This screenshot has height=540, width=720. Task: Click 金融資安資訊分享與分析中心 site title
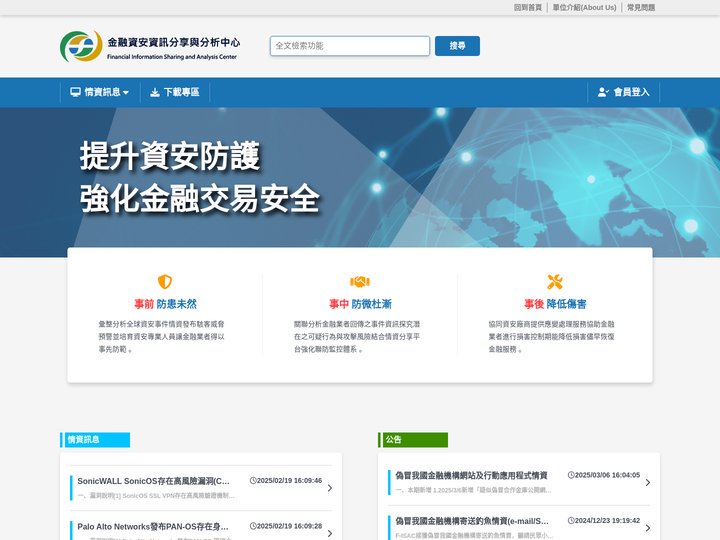click(x=174, y=42)
